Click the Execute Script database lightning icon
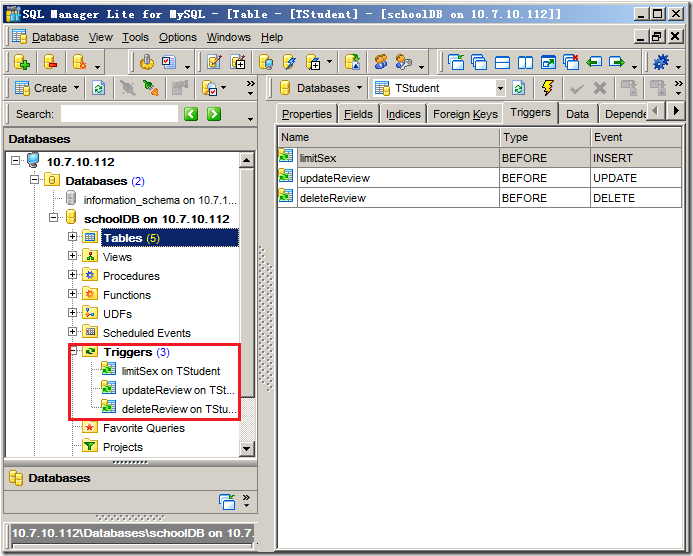The image size is (693, 556). [290, 62]
